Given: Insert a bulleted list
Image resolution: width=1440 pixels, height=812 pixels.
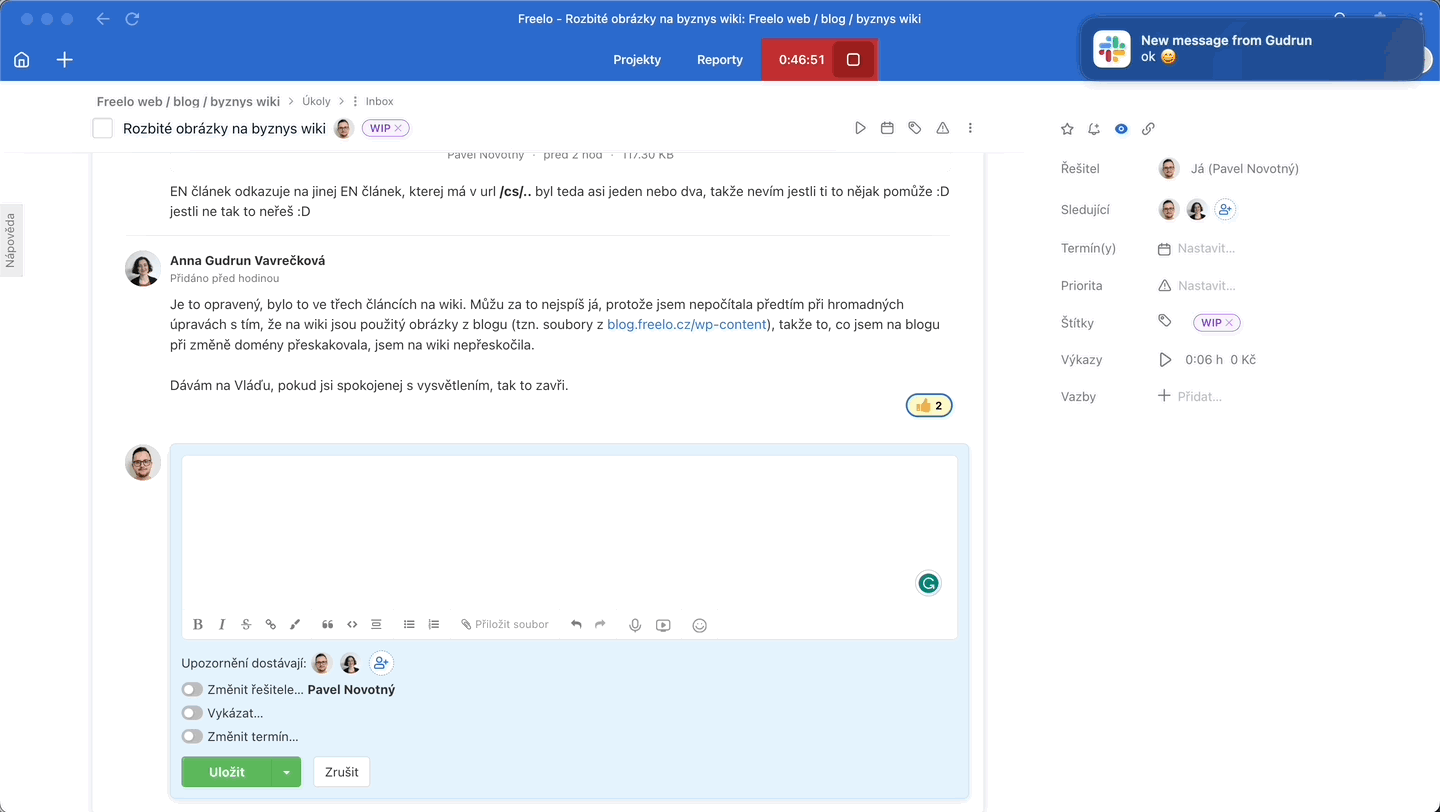Looking at the screenshot, I should click(409, 625).
